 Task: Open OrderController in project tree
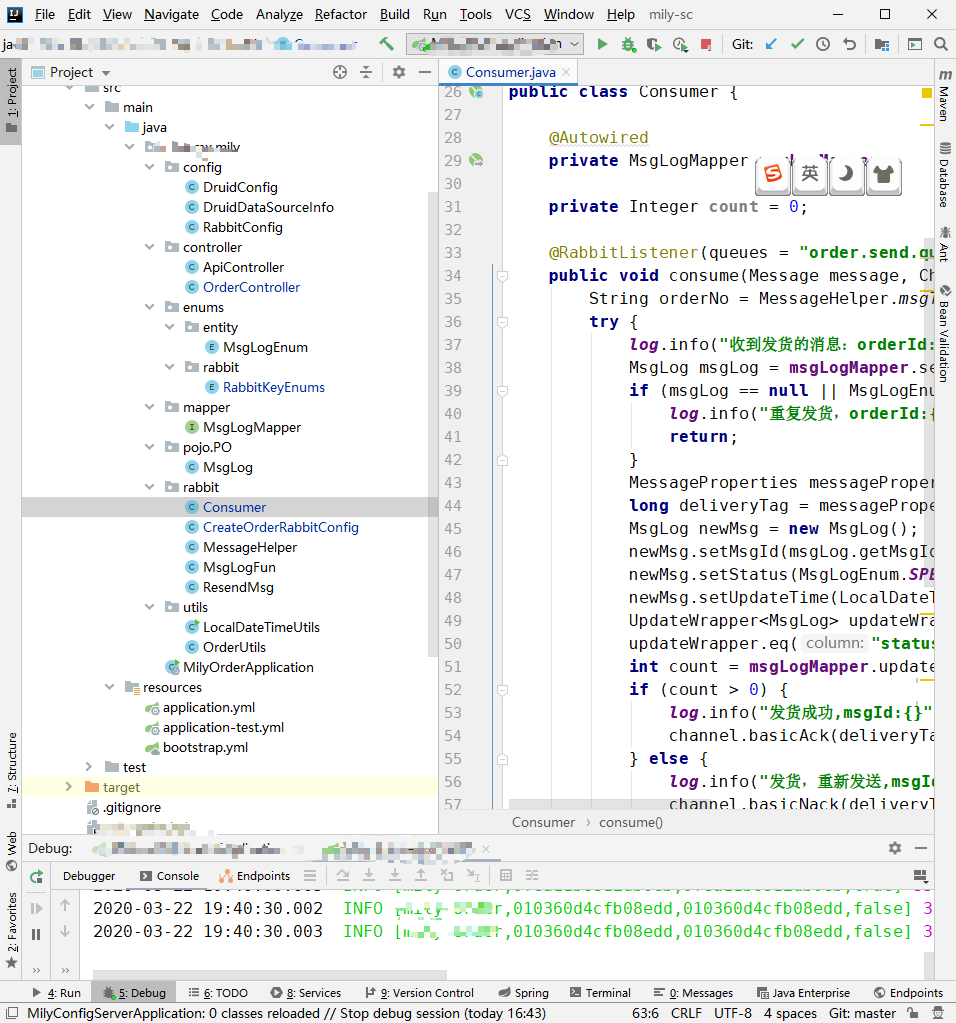[x=251, y=287]
